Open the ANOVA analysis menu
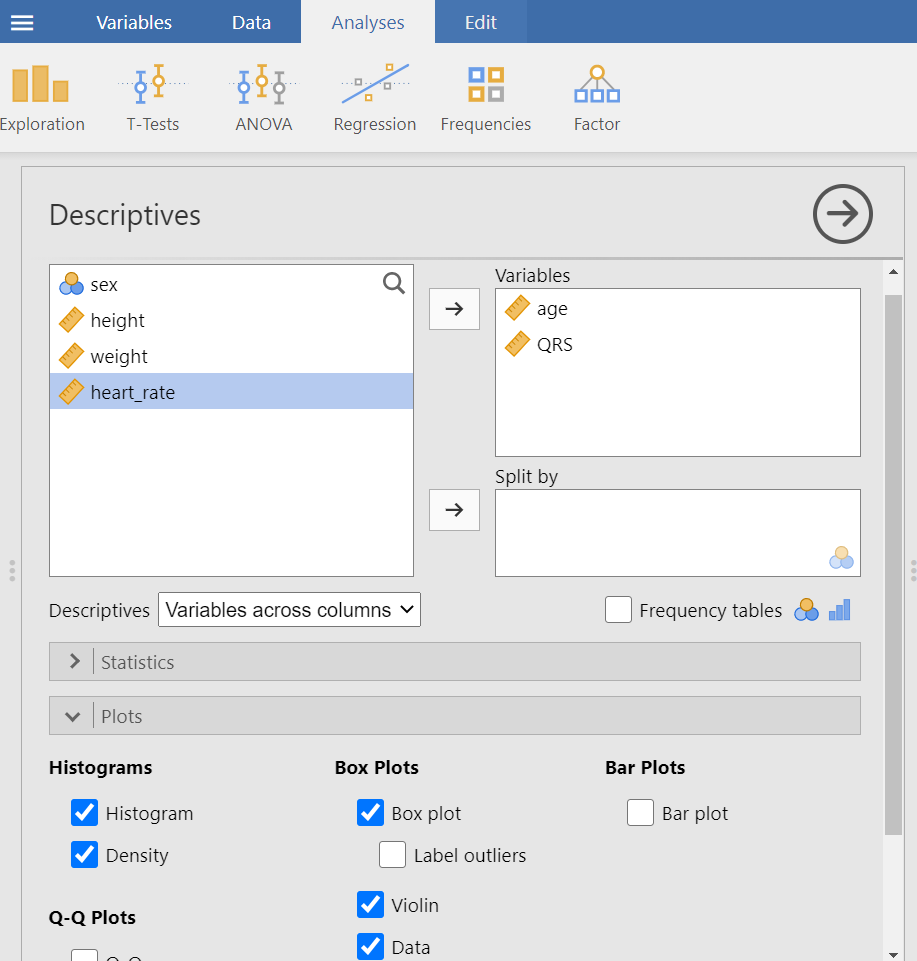917x961 pixels. (263, 98)
